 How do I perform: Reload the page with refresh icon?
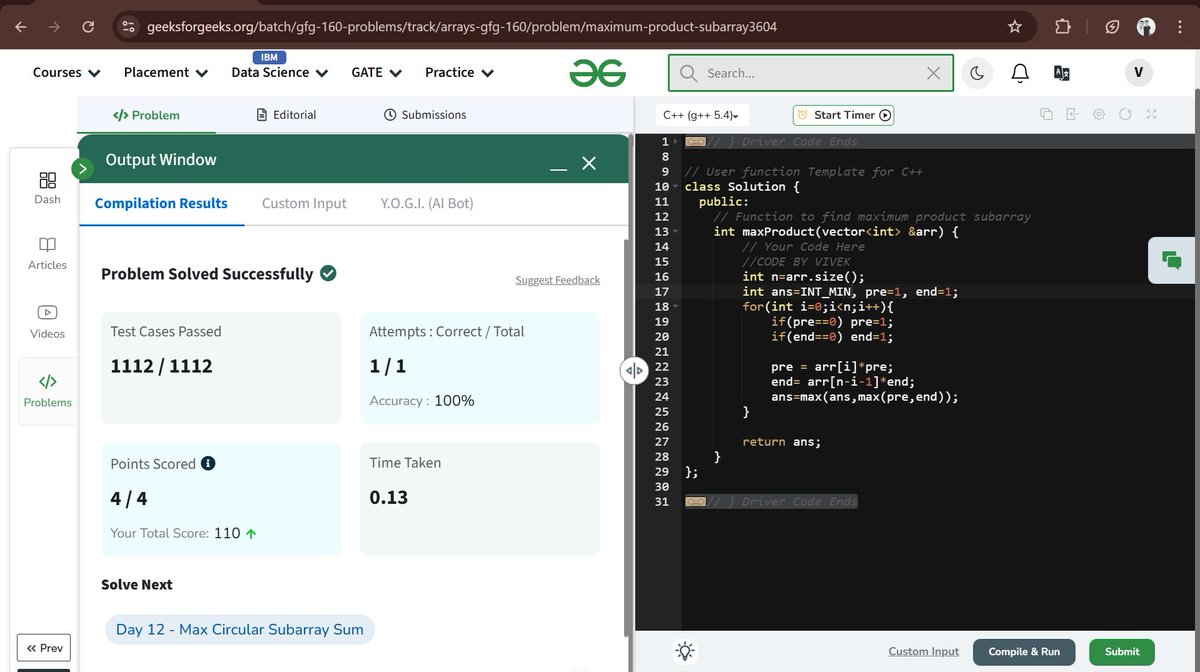point(88,27)
